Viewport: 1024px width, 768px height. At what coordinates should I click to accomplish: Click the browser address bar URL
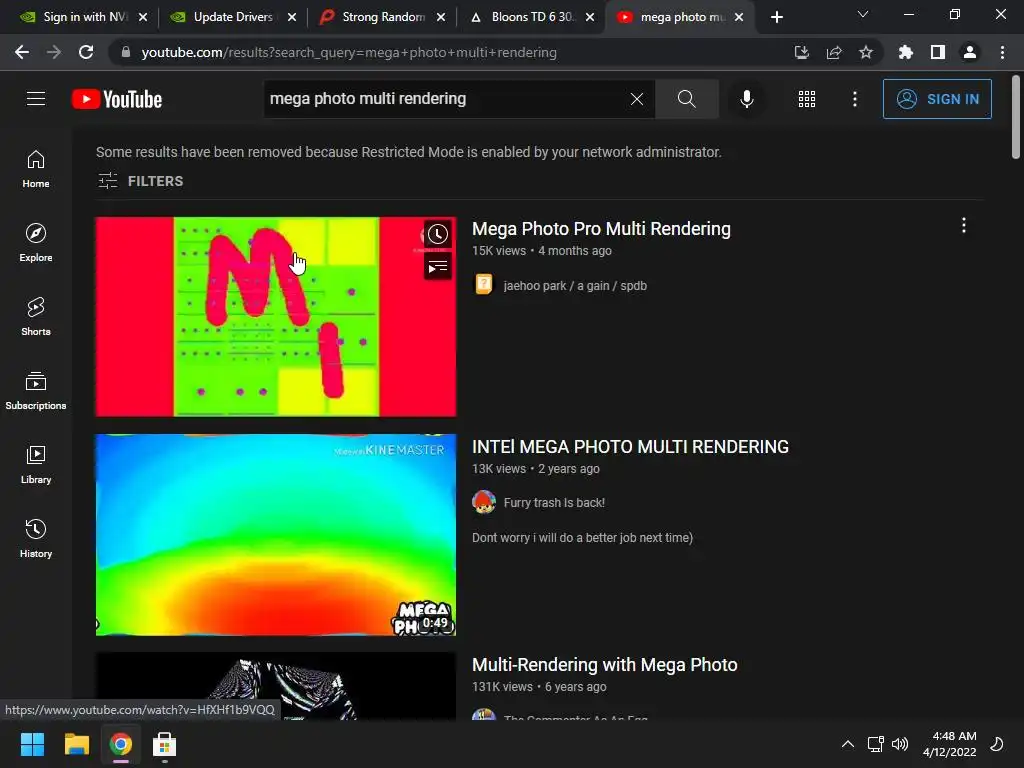point(349,52)
